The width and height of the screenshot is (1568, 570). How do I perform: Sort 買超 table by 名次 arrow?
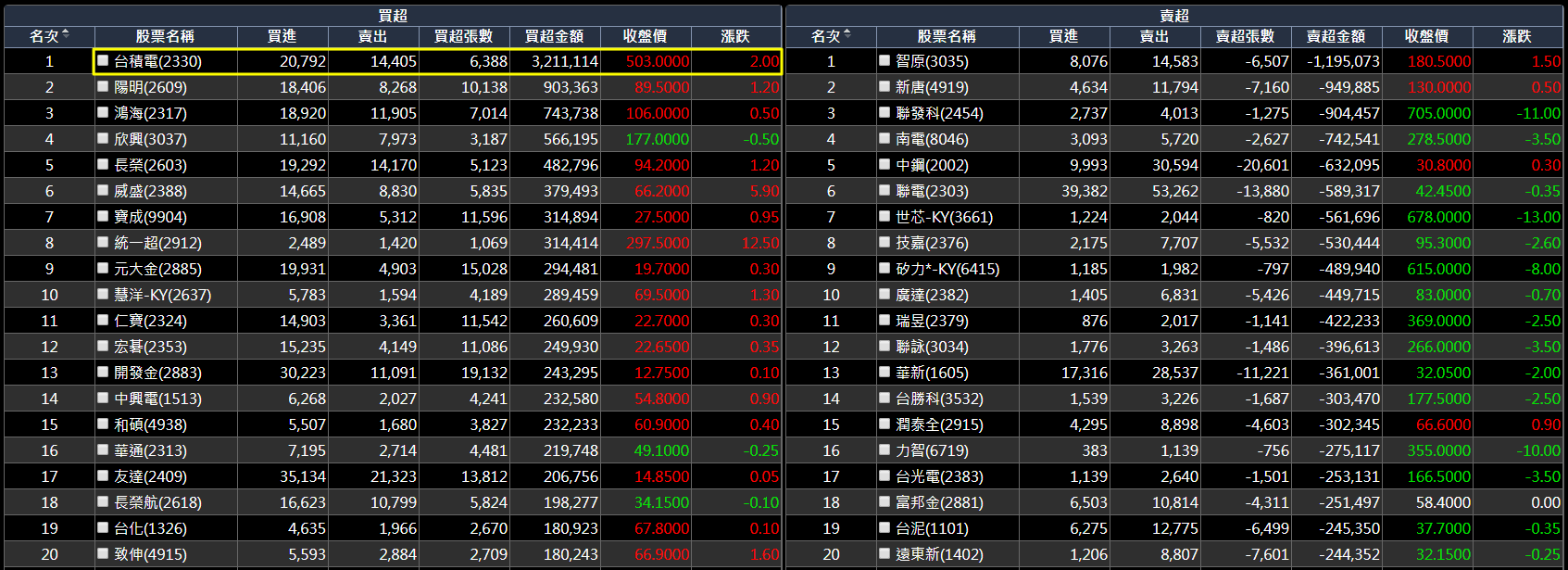[66, 35]
